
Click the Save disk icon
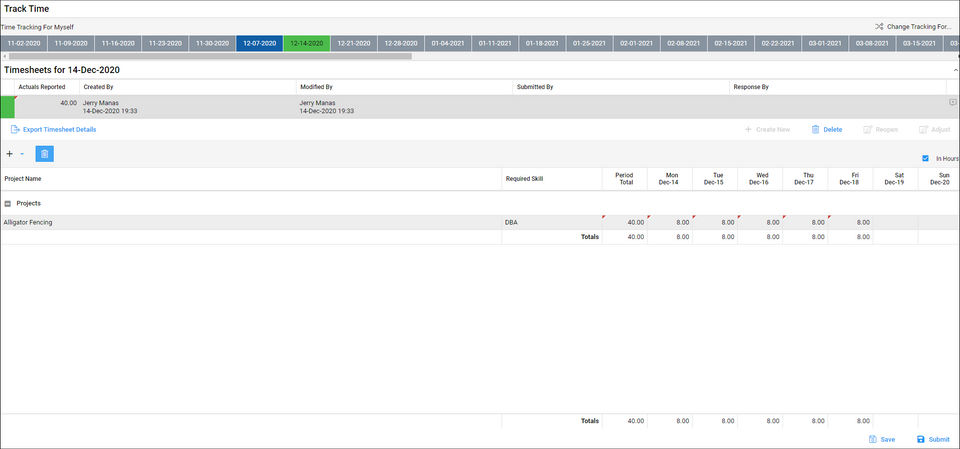click(x=873, y=439)
